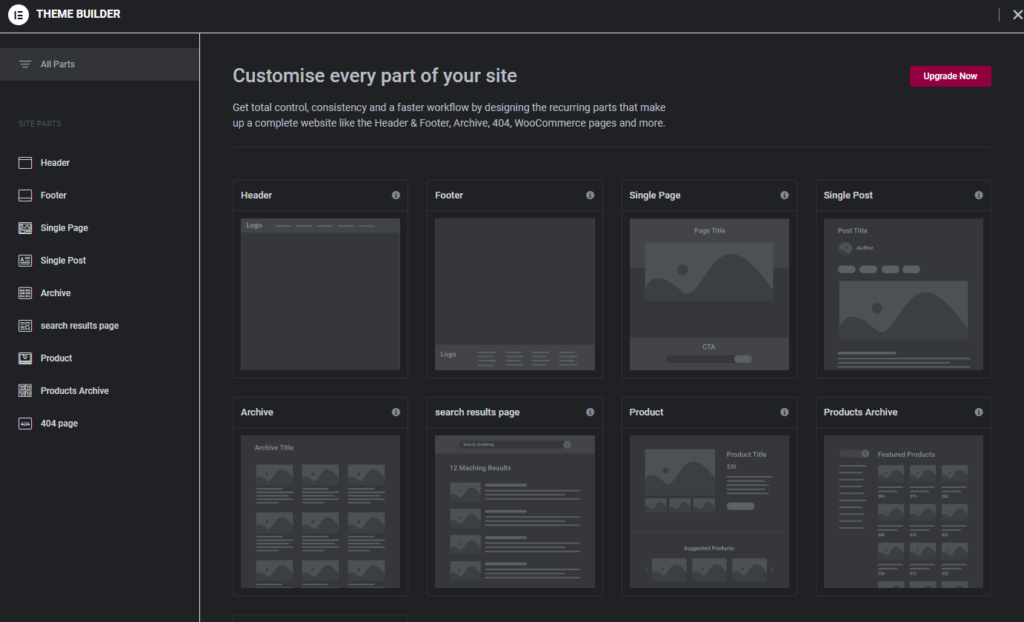The width and height of the screenshot is (1024, 622).
Task: Show info for Products Archive card
Action: pos(978,412)
